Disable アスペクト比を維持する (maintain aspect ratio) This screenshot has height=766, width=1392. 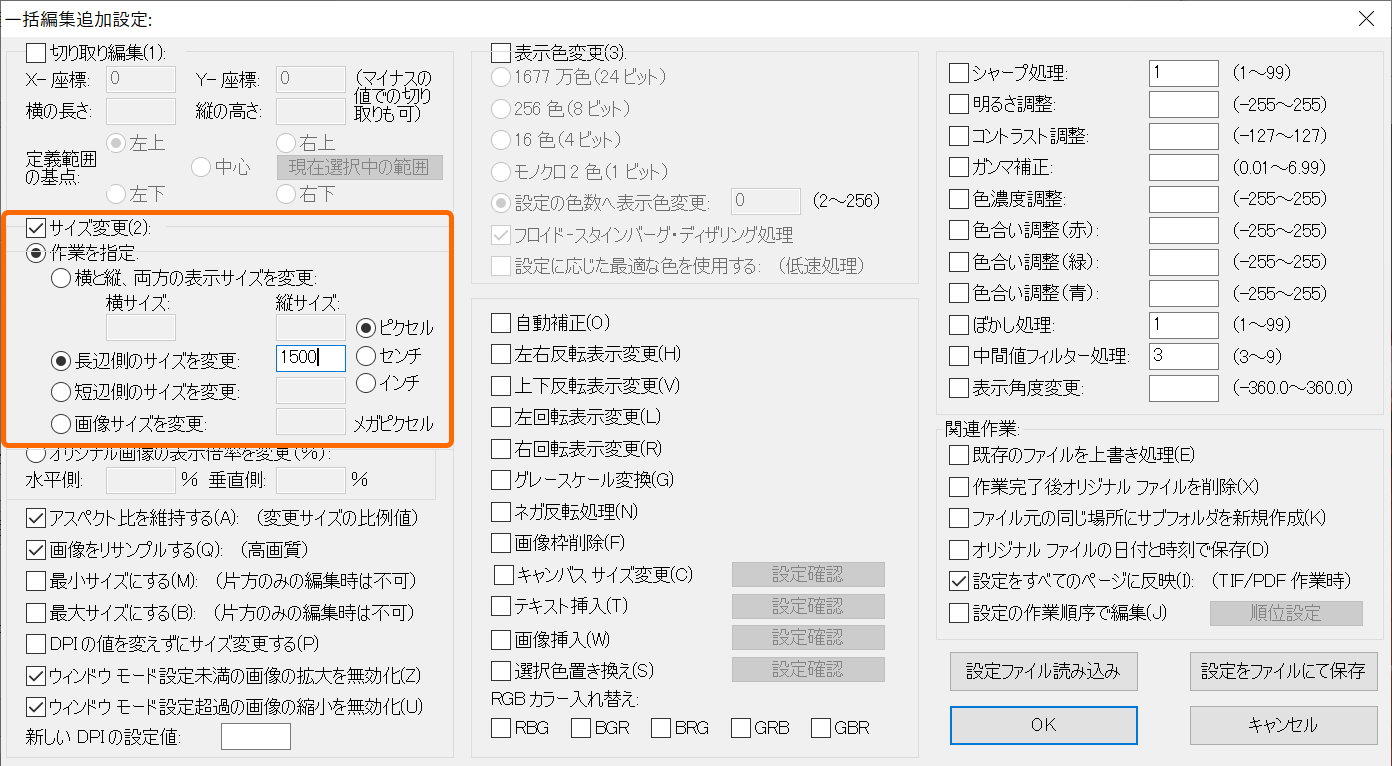(x=33, y=520)
